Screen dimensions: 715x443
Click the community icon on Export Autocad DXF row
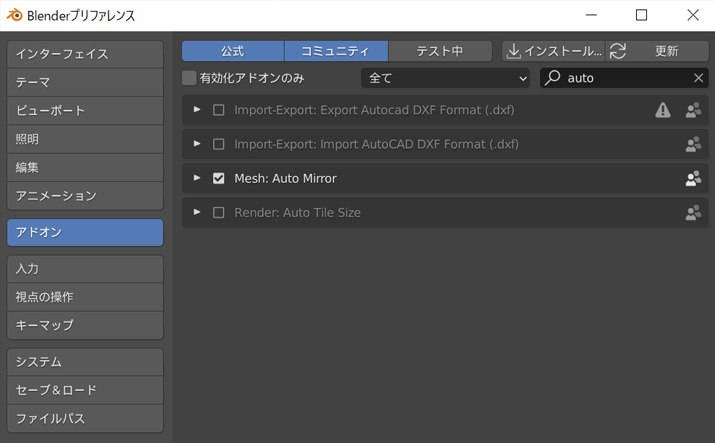coord(693,110)
